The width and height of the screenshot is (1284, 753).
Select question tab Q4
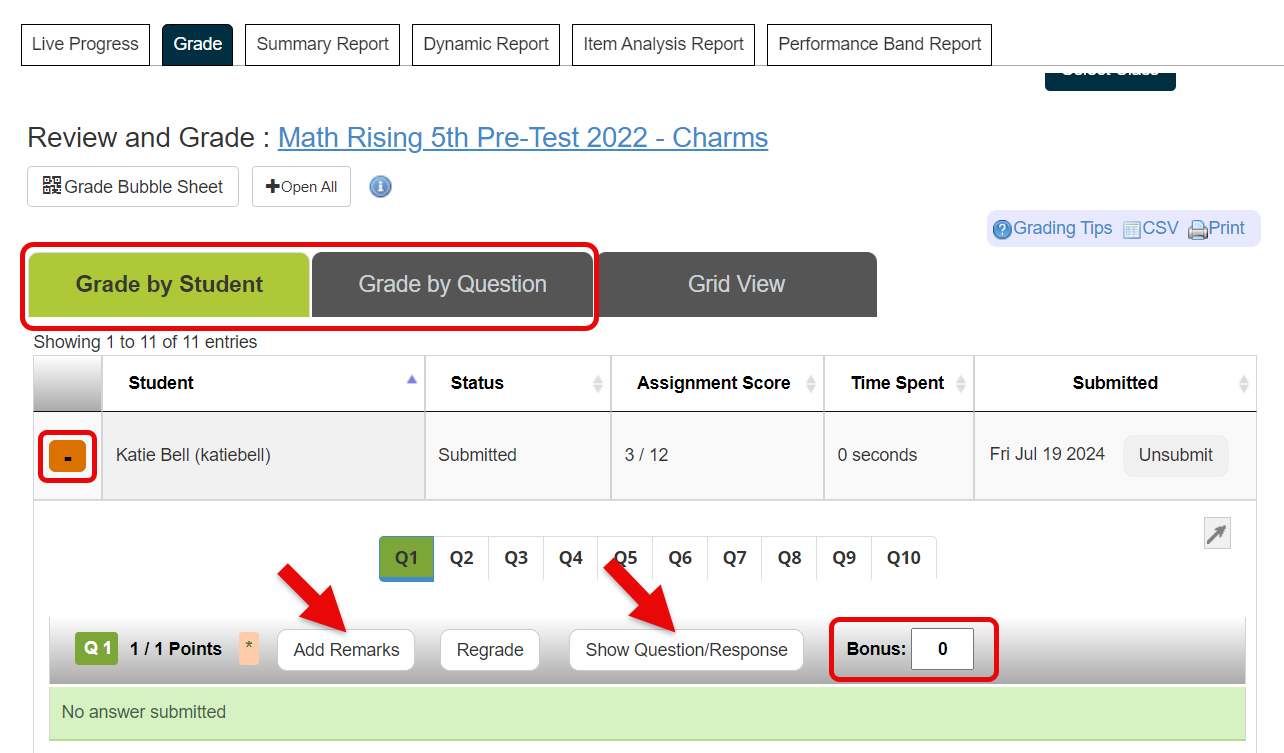pos(571,558)
